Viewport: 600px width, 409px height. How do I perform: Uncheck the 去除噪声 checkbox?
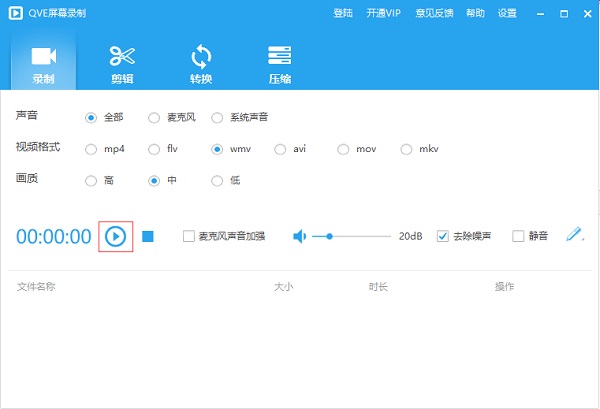click(x=443, y=237)
